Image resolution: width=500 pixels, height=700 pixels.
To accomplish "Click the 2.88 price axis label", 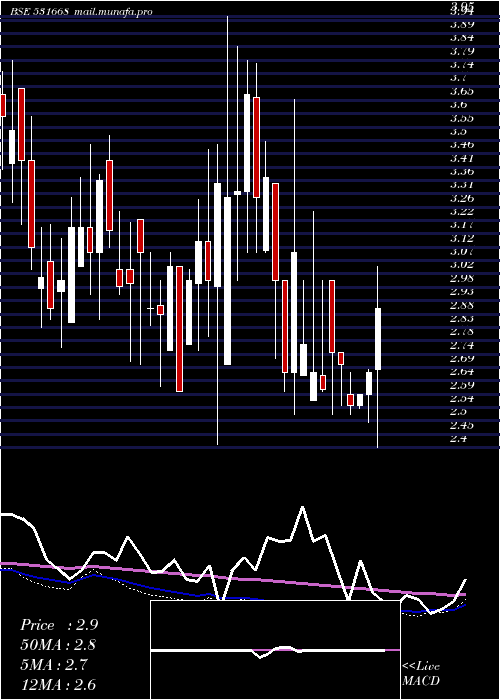I will 462,305.
